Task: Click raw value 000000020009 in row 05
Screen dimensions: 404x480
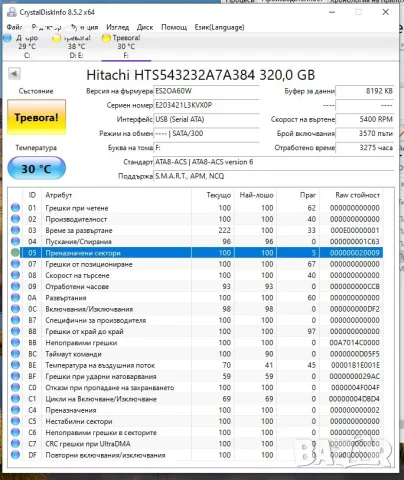Action: tap(355, 253)
